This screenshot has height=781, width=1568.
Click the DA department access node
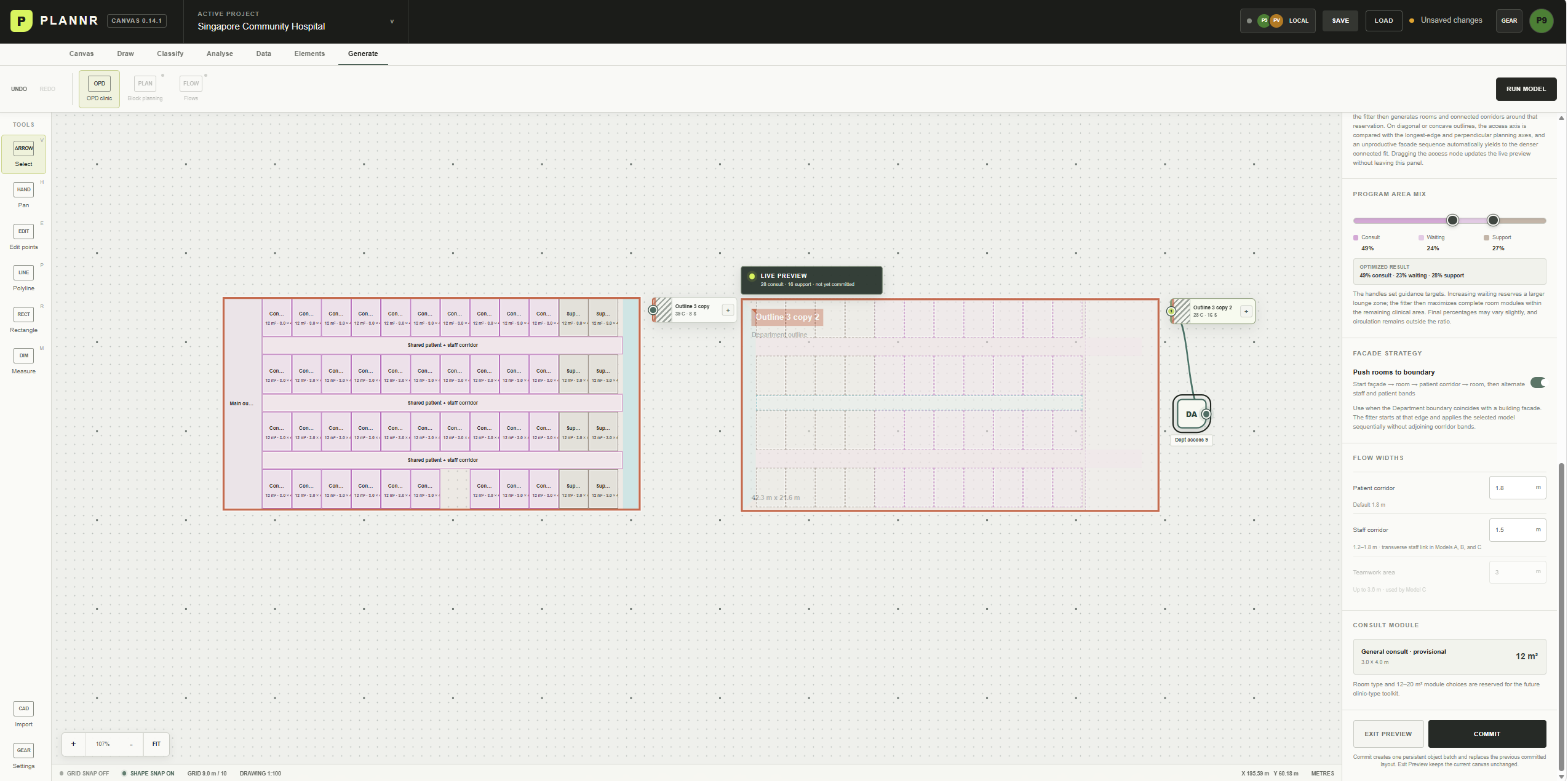point(1192,414)
